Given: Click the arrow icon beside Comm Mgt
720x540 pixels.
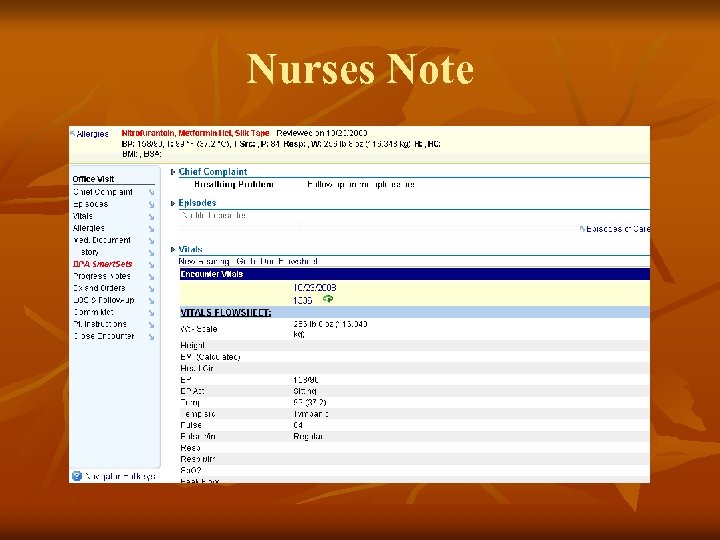Looking at the screenshot, I should (x=152, y=313).
